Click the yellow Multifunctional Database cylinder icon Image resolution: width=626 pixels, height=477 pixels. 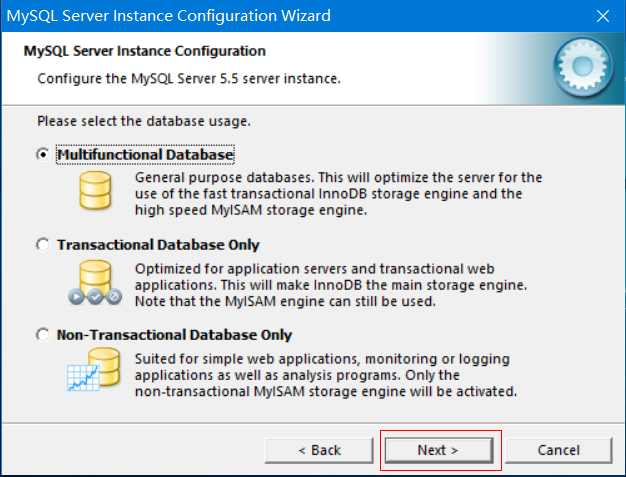tap(95, 190)
